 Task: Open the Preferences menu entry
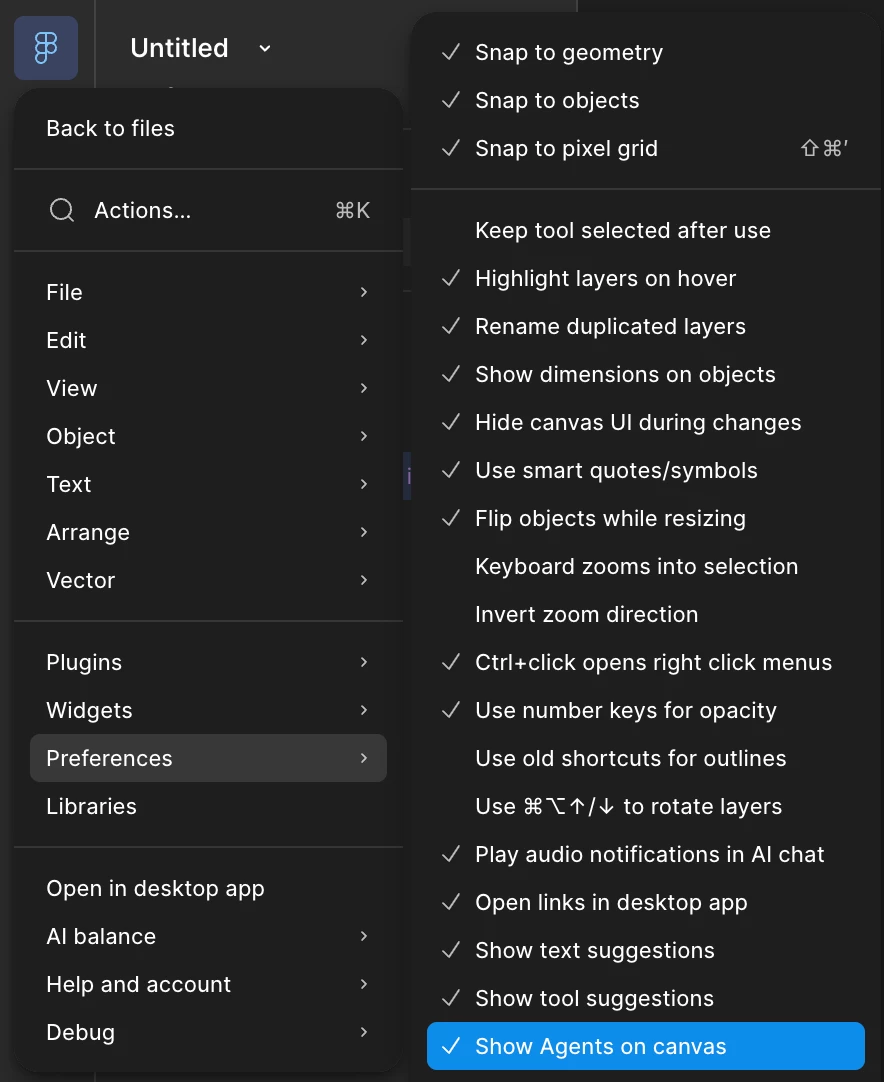208,758
